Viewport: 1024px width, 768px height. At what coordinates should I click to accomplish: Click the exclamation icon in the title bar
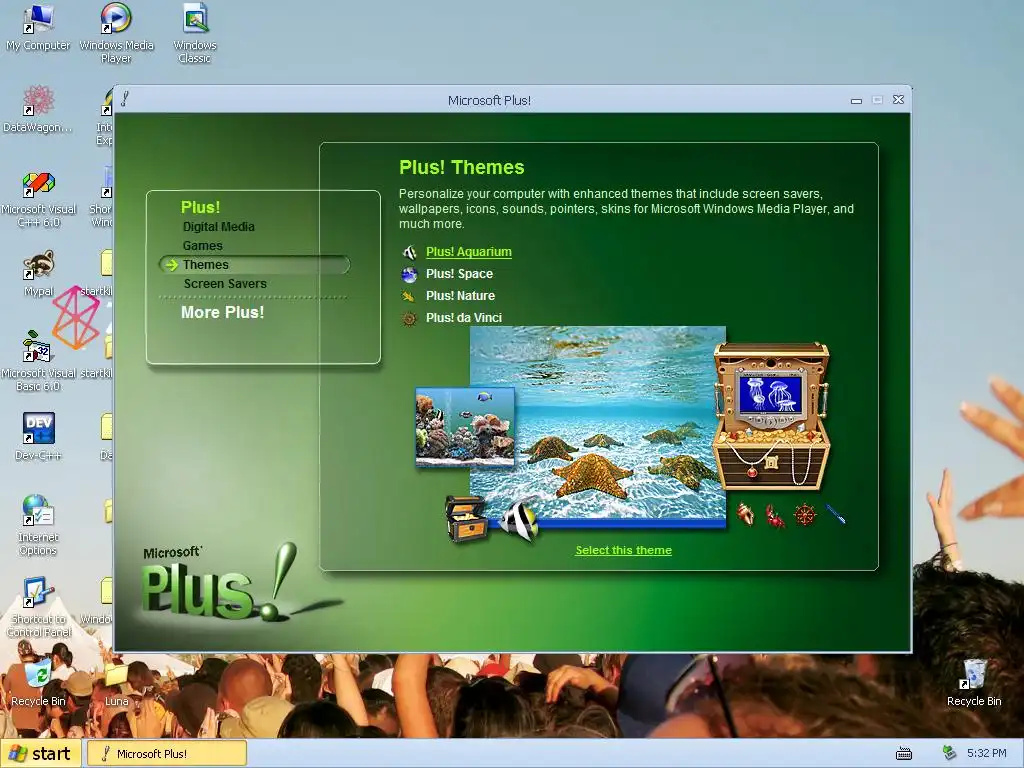point(125,99)
